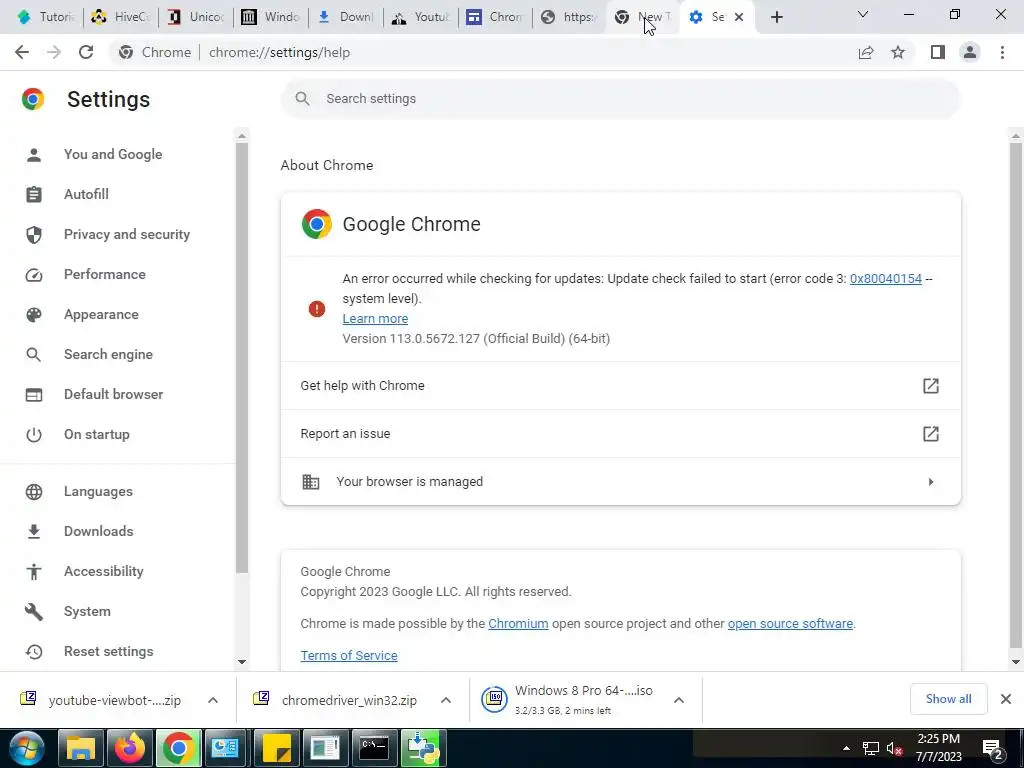Switch to the Tutorial tab

coord(46,17)
